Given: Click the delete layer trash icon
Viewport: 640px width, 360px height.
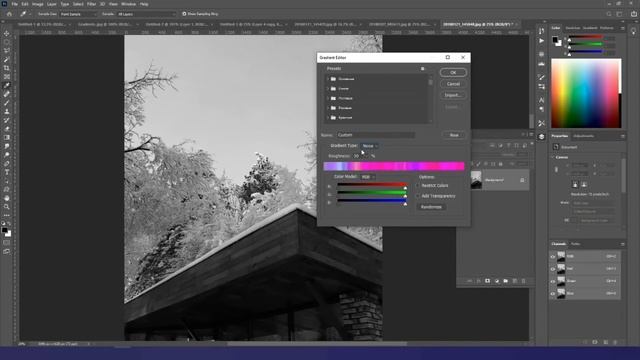Looking at the screenshot, I should [x=523, y=281].
